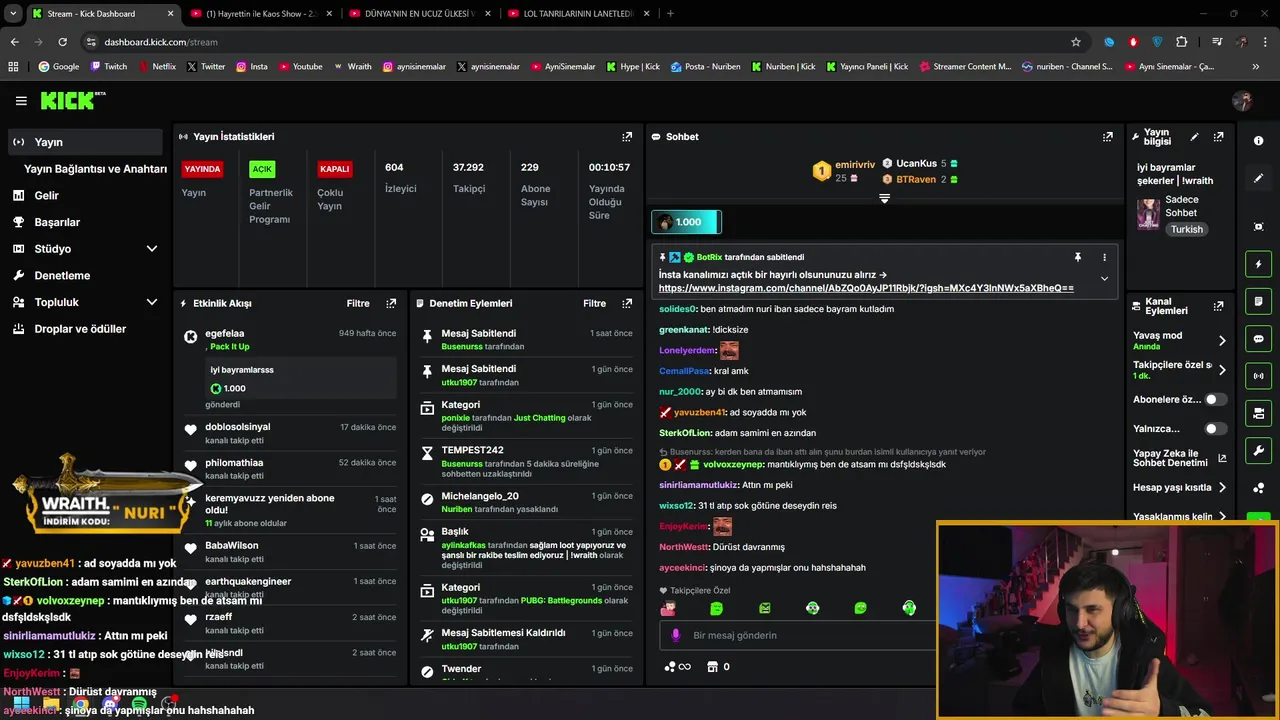1280x720 pixels.
Task: Open Yayın Bağlantısı ve Anahtarı page
Action: tap(94, 169)
